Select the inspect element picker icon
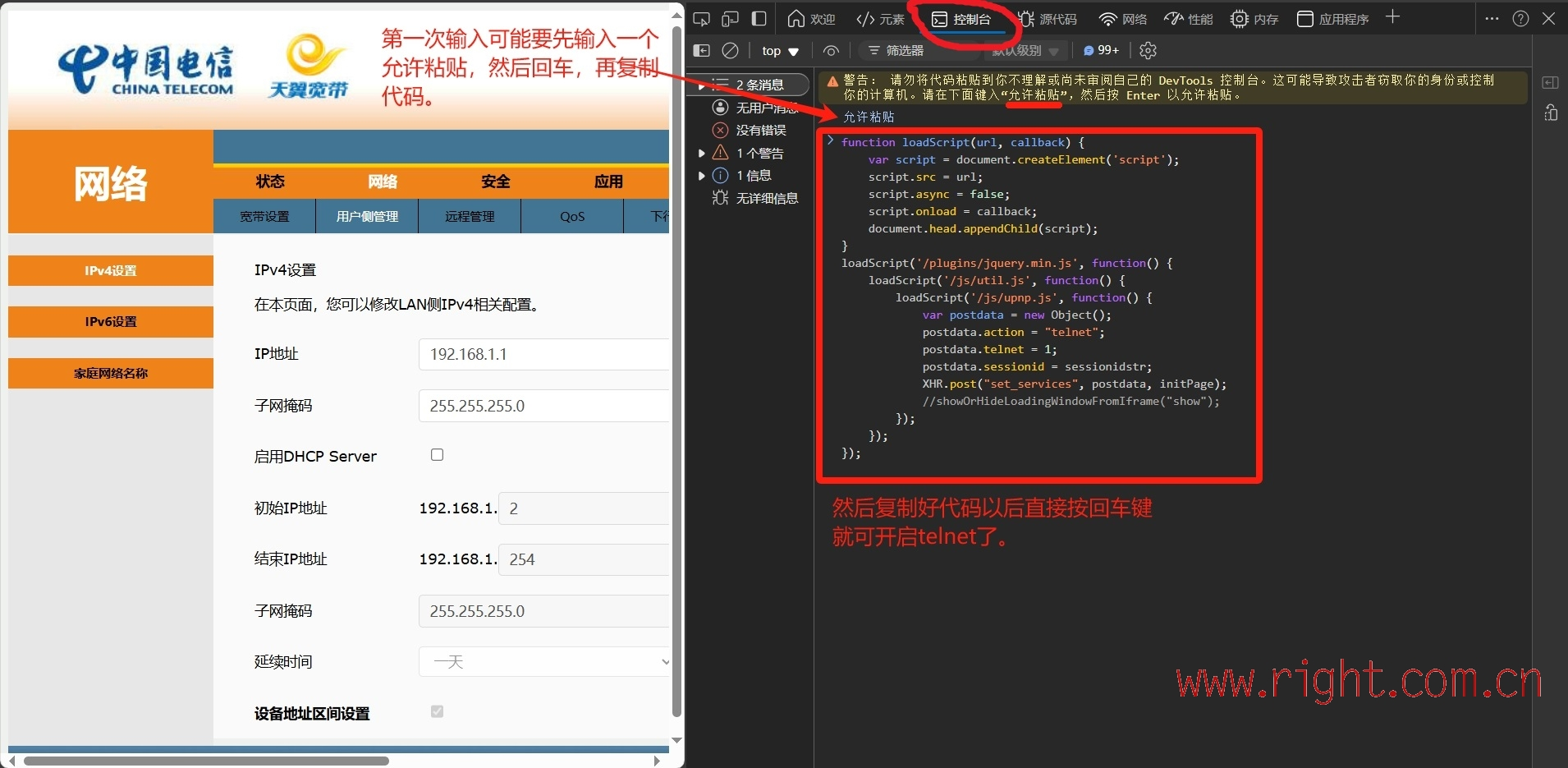The image size is (1568, 768). click(x=701, y=19)
